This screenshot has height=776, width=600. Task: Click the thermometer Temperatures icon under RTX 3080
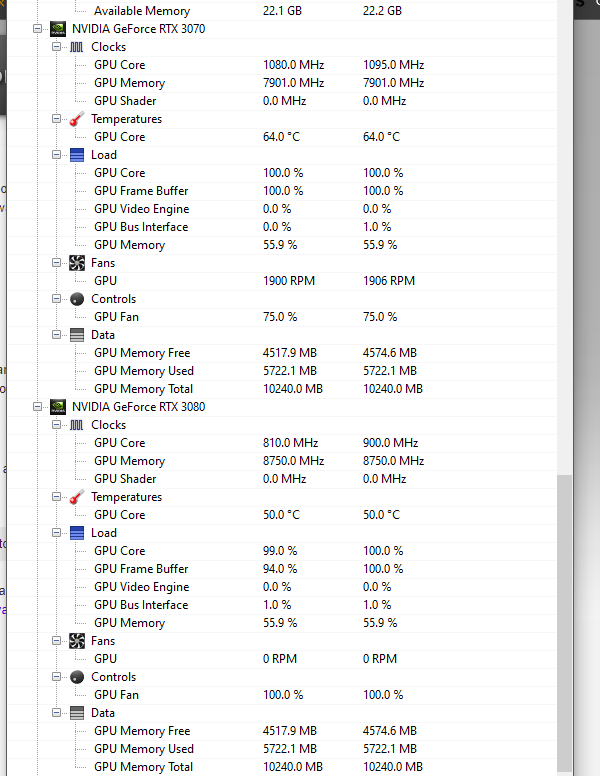click(77, 497)
